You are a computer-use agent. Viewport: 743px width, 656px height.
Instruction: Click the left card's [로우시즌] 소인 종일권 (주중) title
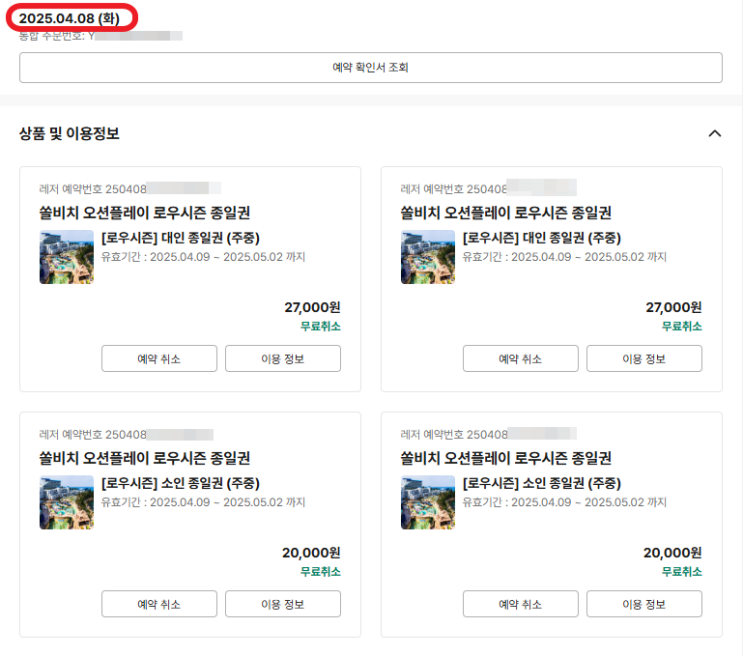pyautogui.click(x=181, y=483)
